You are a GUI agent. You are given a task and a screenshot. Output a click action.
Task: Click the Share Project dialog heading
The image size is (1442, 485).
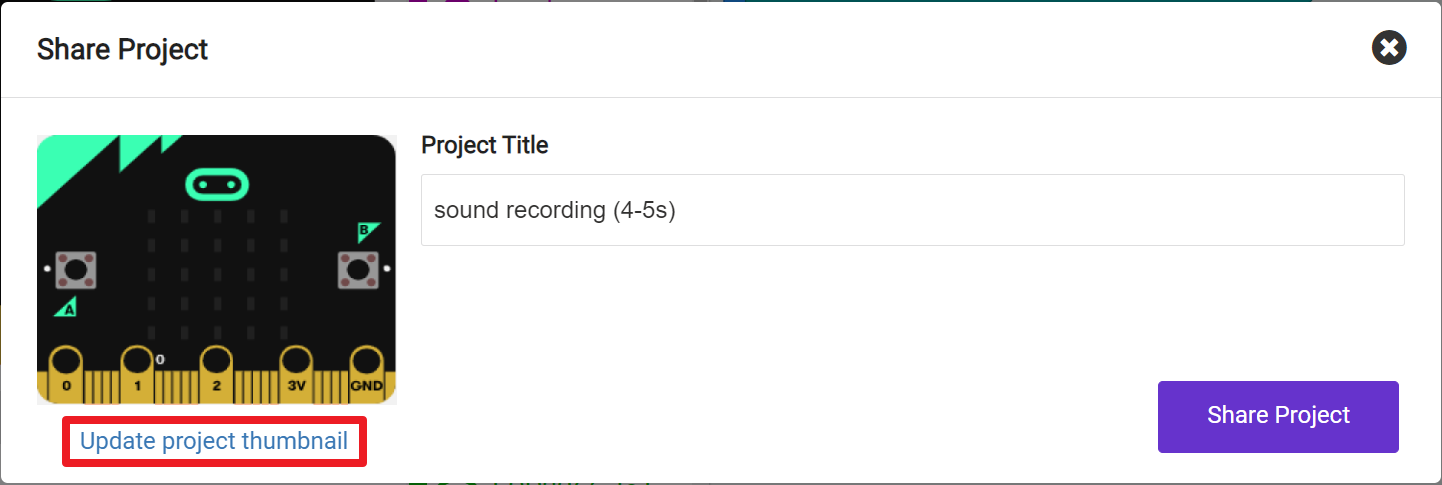click(122, 49)
